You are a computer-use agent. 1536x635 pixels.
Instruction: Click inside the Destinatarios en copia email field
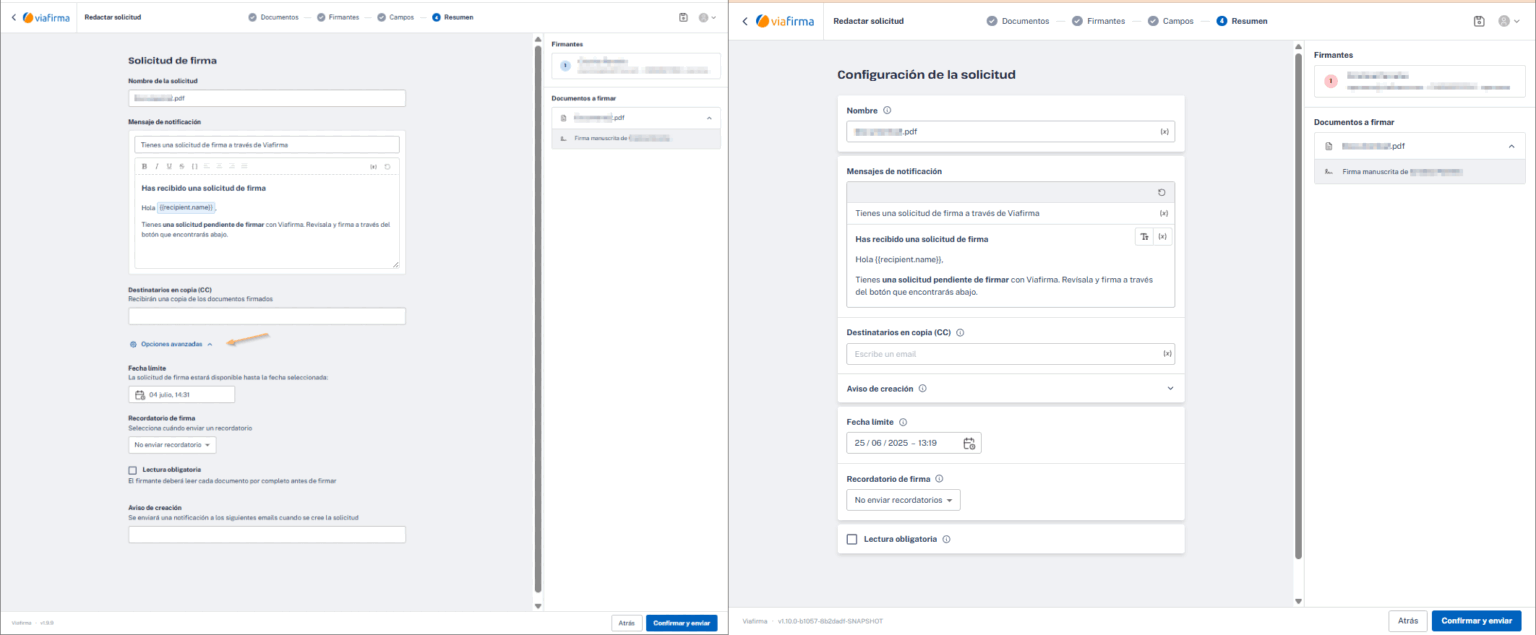coord(1000,353)
